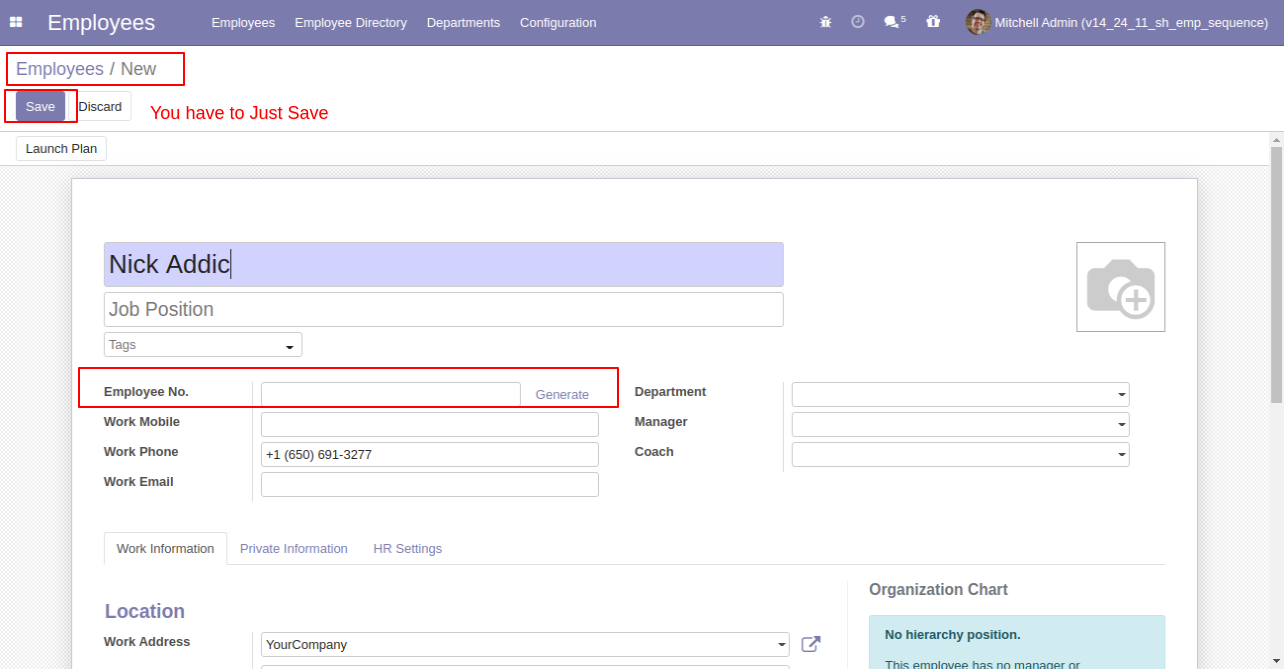Switch to the Private Information tab
1284x669 pixels.
(294, 549)
